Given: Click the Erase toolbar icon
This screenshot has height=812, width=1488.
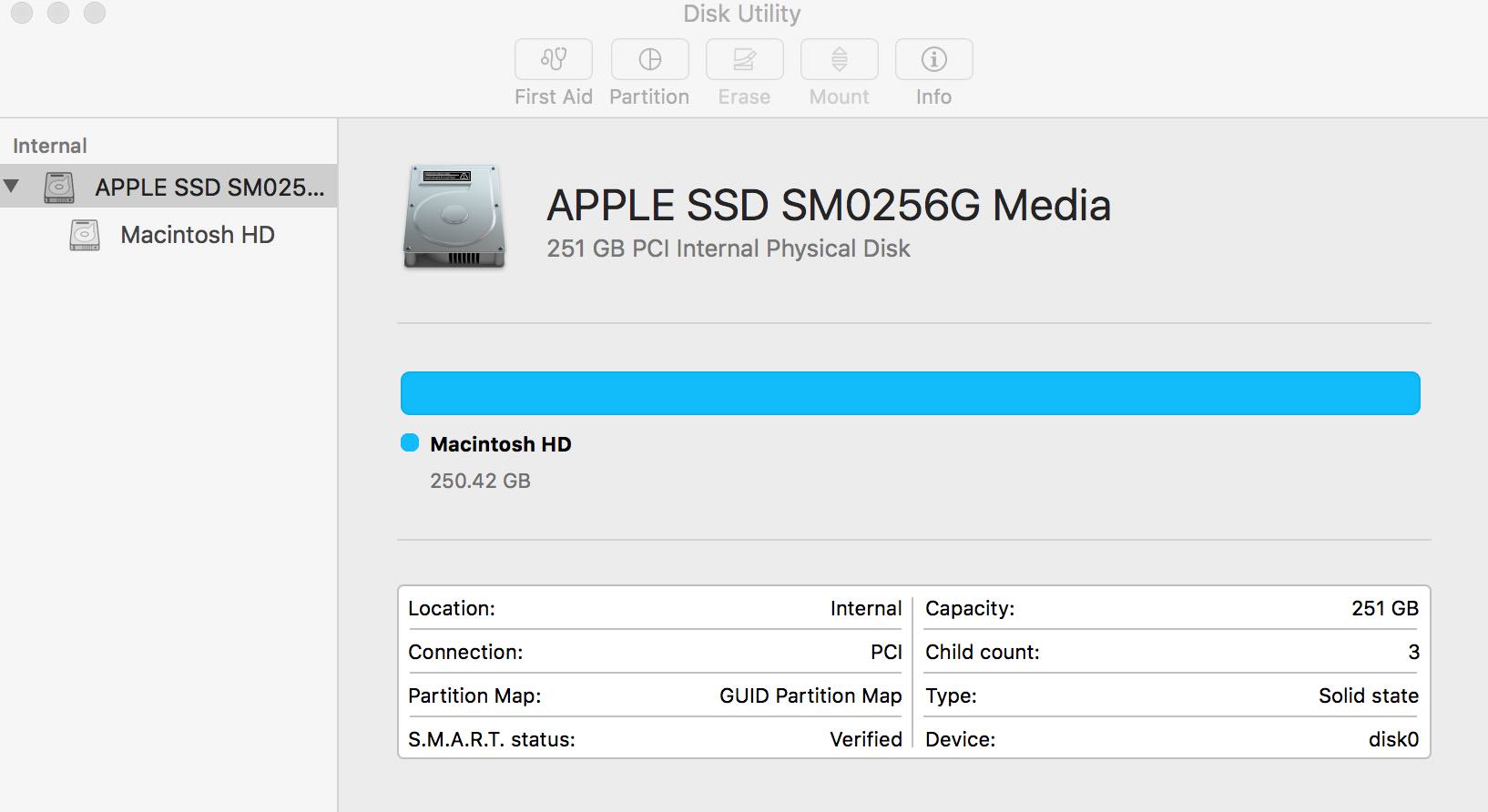Looking at the screenshot, I should (744, 59).
